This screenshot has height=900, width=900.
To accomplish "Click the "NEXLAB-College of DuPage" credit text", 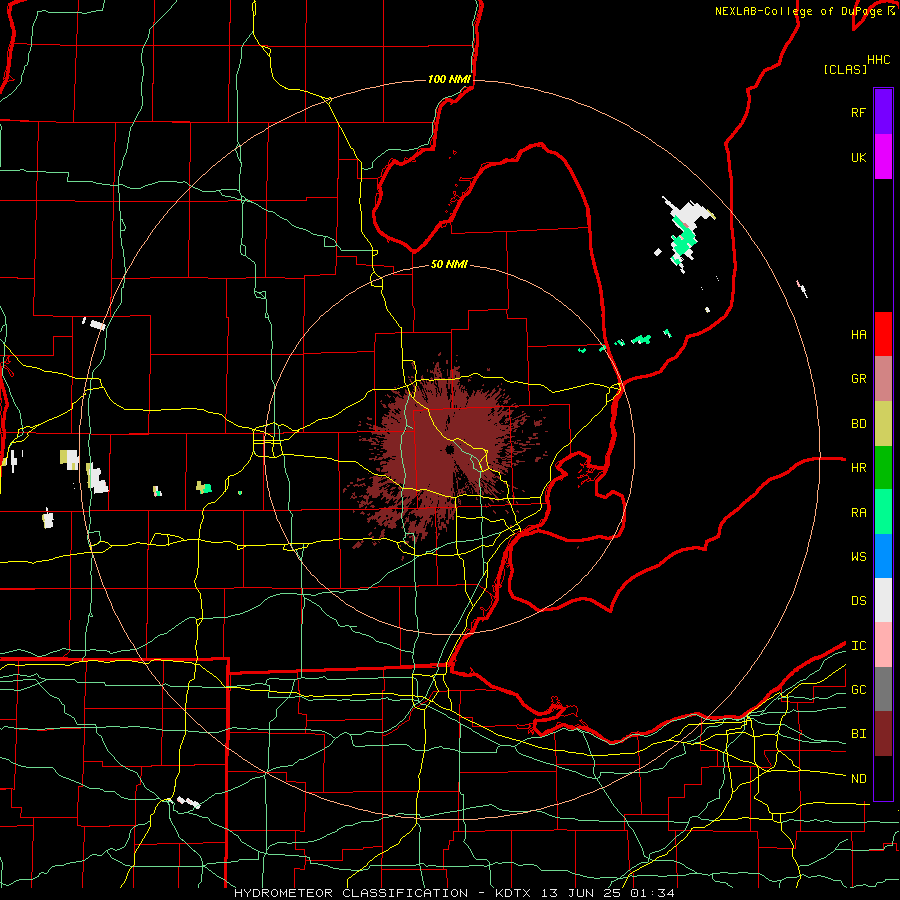I will tap(798, 11).
